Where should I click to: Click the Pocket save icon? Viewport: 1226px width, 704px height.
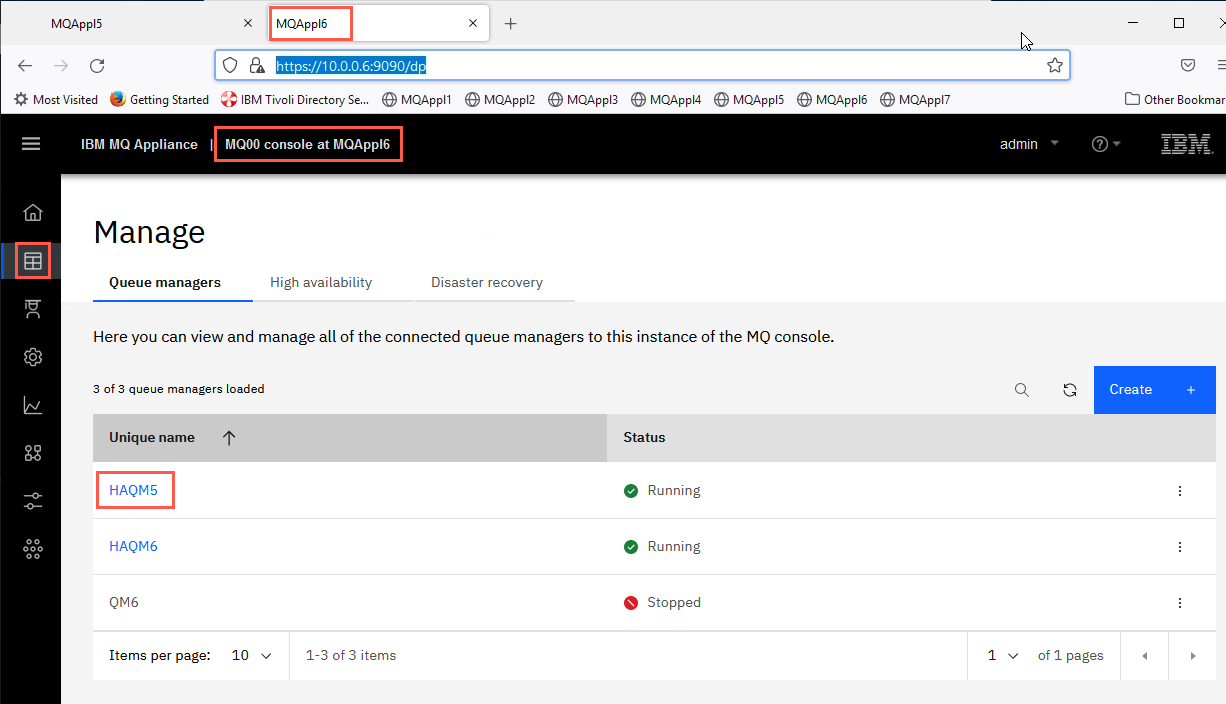point(1188,65)
